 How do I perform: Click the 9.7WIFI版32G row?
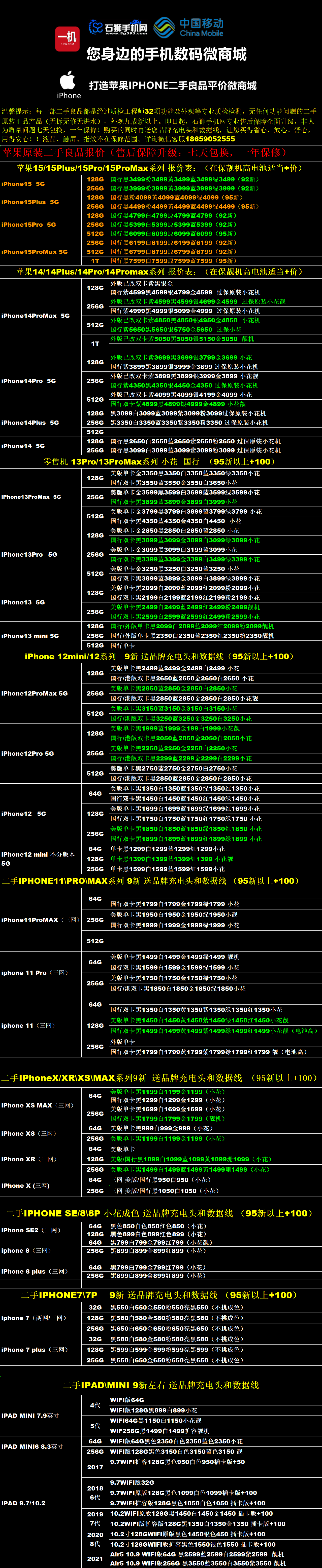pyautogui.click(x=215, y=1482)
